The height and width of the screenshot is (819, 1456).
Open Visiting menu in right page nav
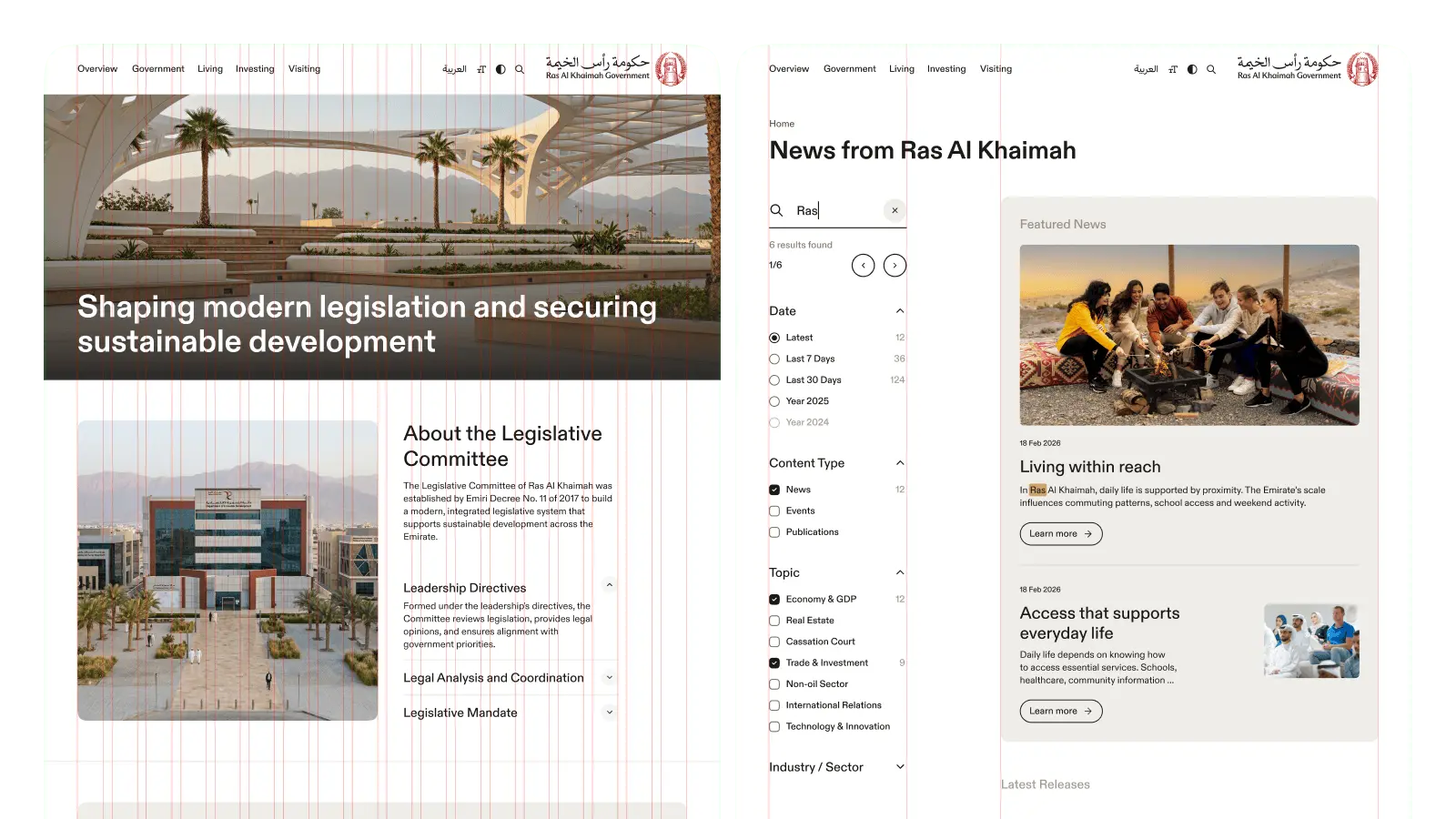pos(996,69)
